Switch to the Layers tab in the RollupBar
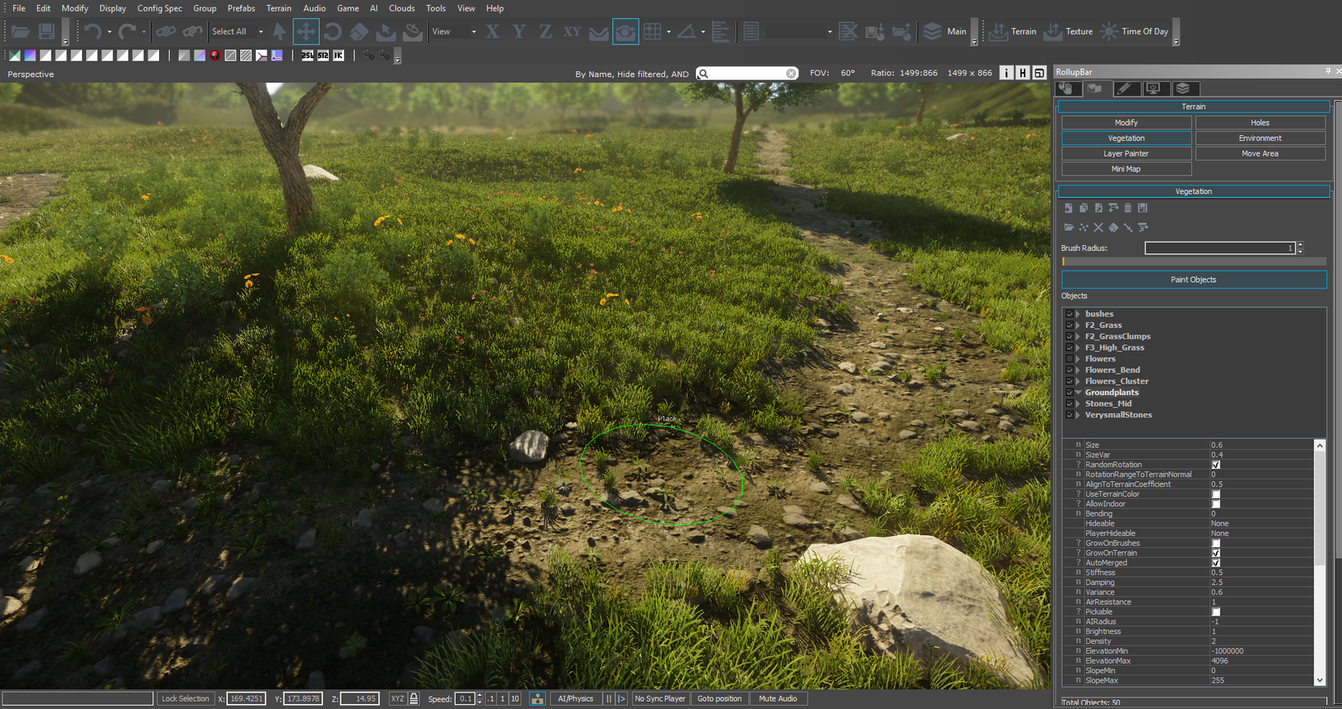 pos(1183,88)
